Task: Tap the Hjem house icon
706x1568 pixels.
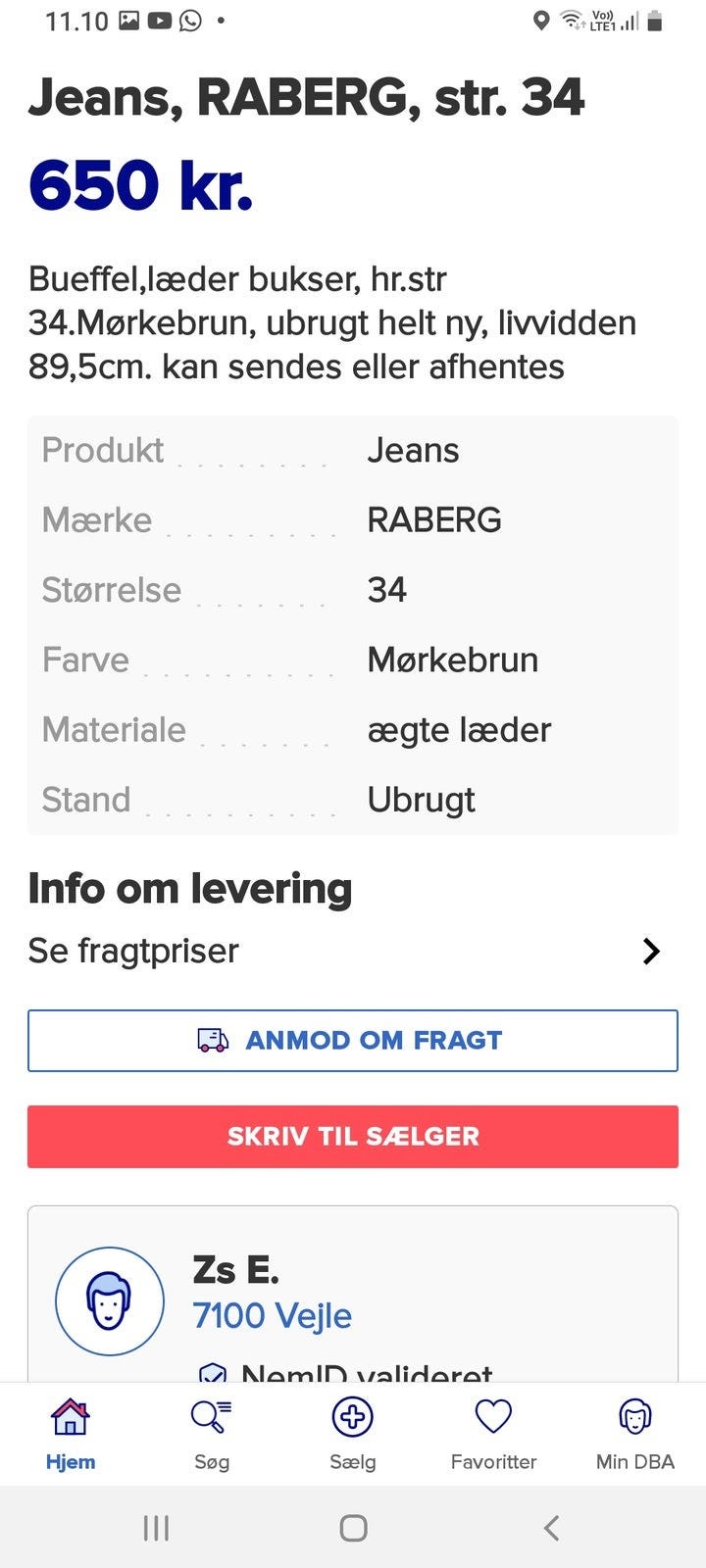Action: coord(70,1417)
